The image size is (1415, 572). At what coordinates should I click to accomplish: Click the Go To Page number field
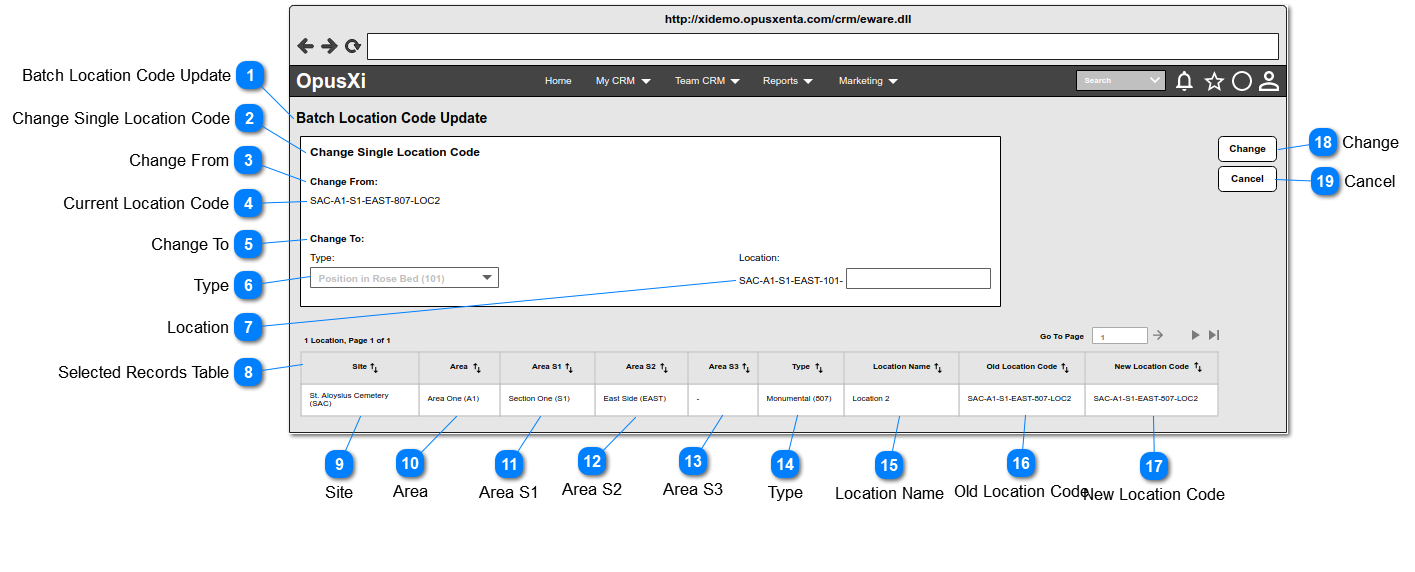1120,336
